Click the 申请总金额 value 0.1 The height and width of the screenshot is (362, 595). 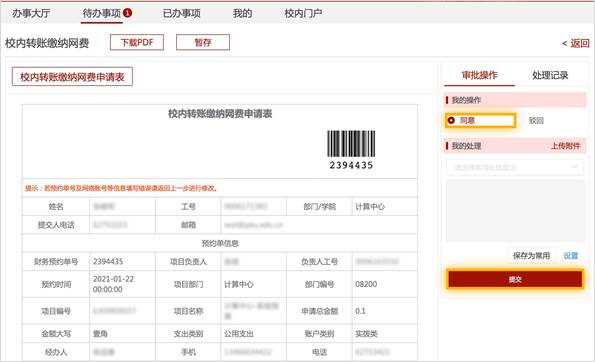tap(360, 311)
